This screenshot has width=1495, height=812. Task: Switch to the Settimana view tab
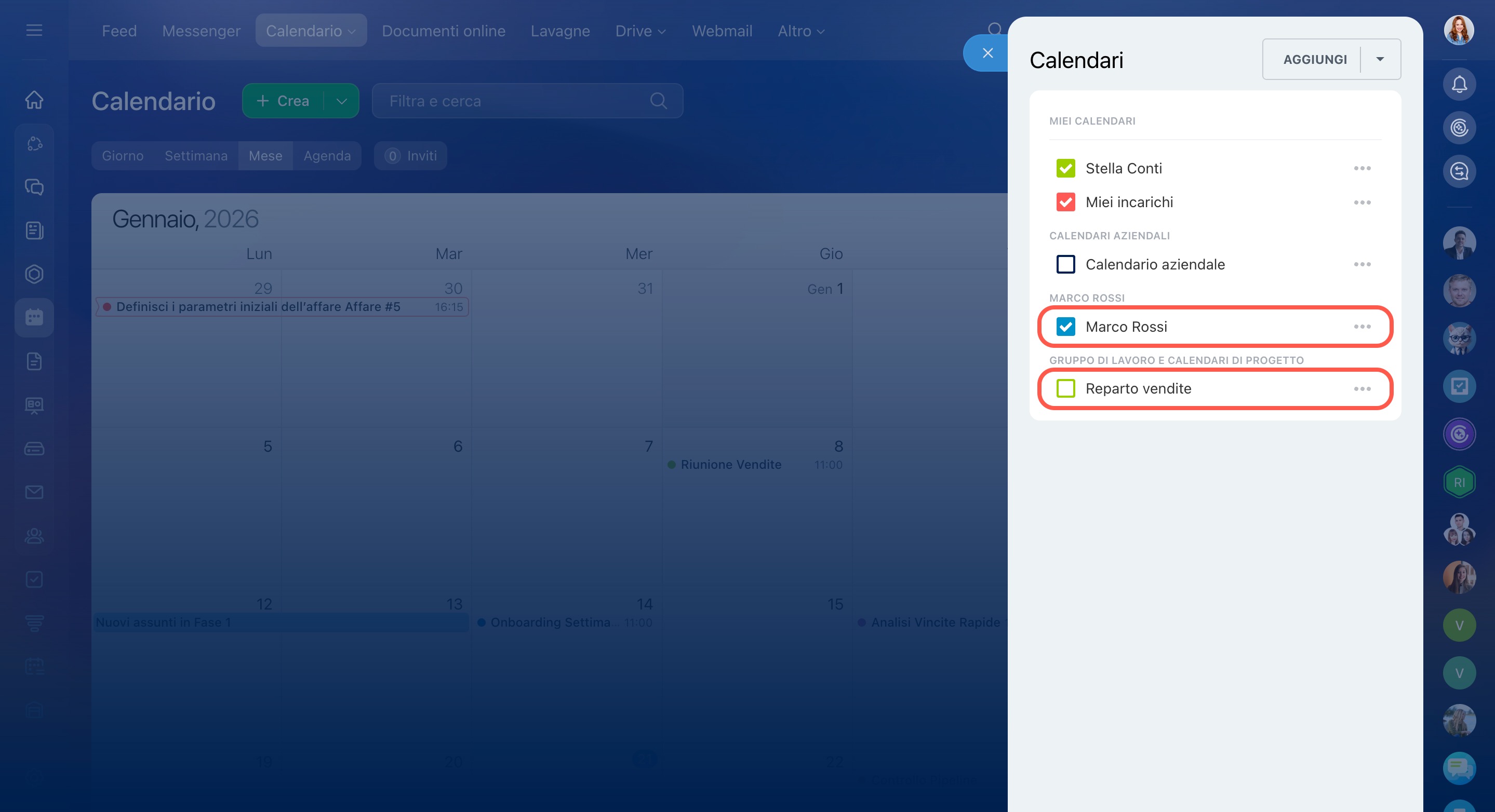[196, 155]
